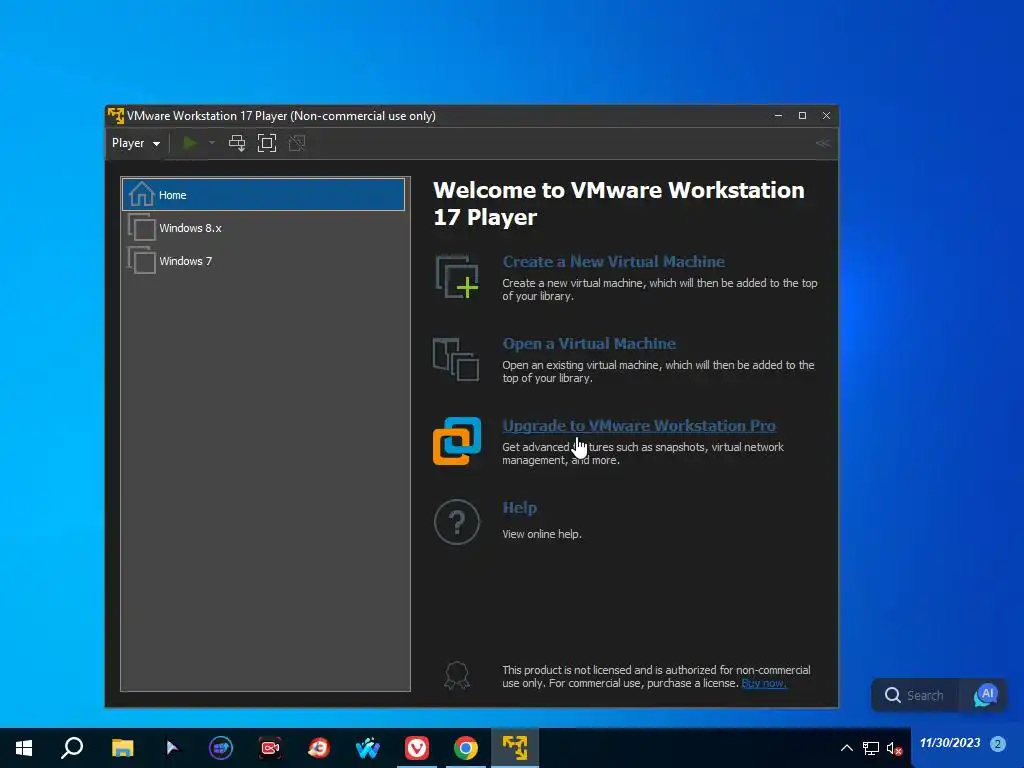This screenshot has height=768, width=1024.
Task: Click the green Power On play button
Action: pos(189,143)
